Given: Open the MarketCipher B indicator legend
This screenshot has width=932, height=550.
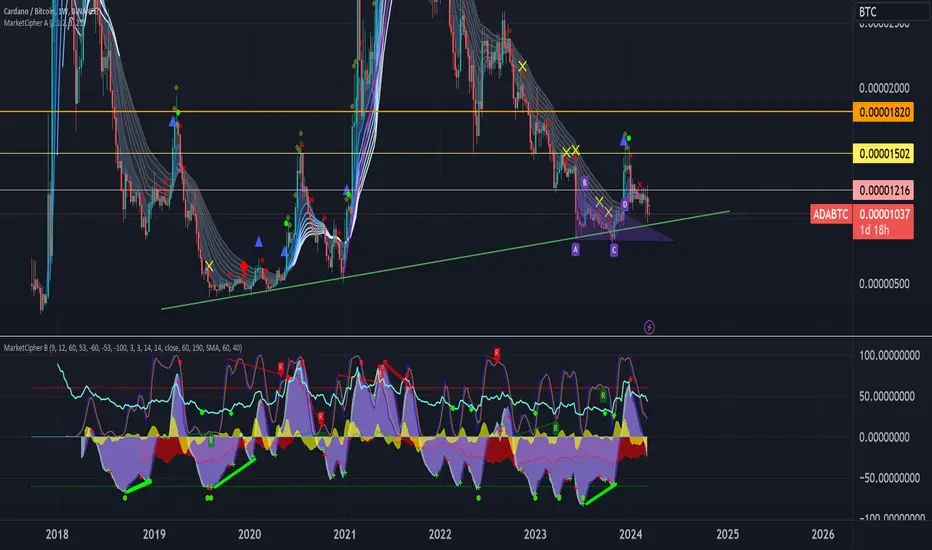Looking at the screenshot, I should pyautogui.click(x=123, y=348).
